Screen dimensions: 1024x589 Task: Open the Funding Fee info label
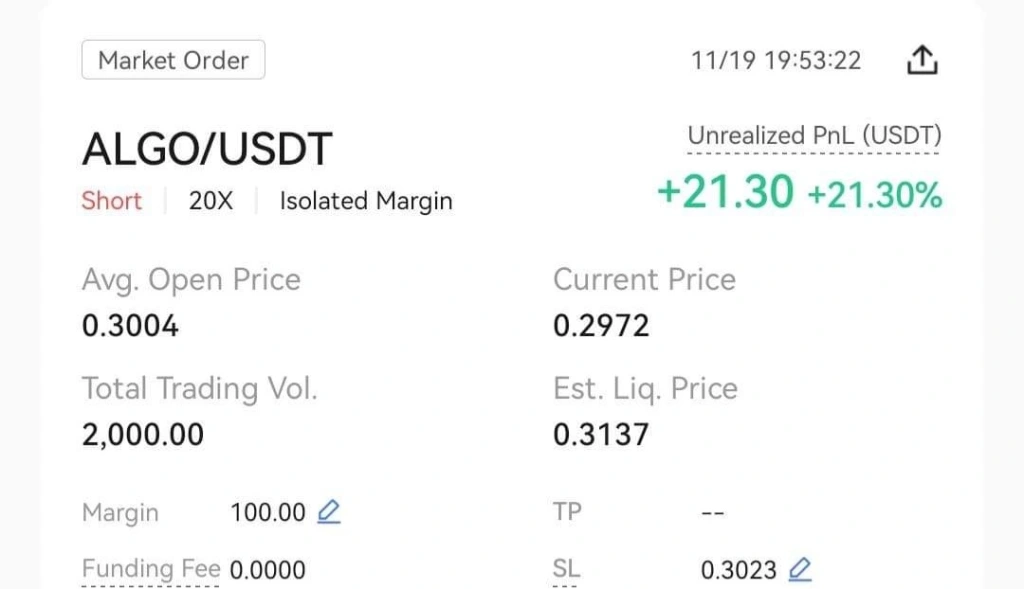click(x=151, y=569)
